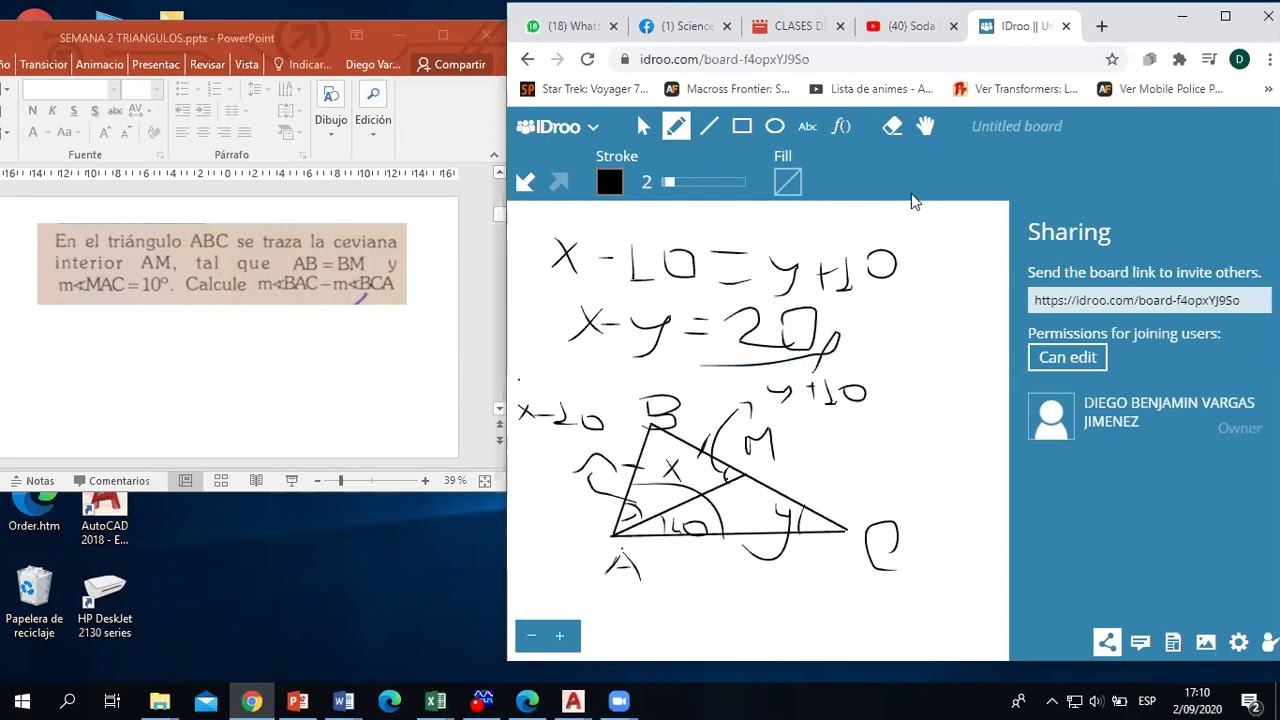Open the Sharing panel share icon
The height and width of the screenshot is (720, 1280).
pos(1107,642)
